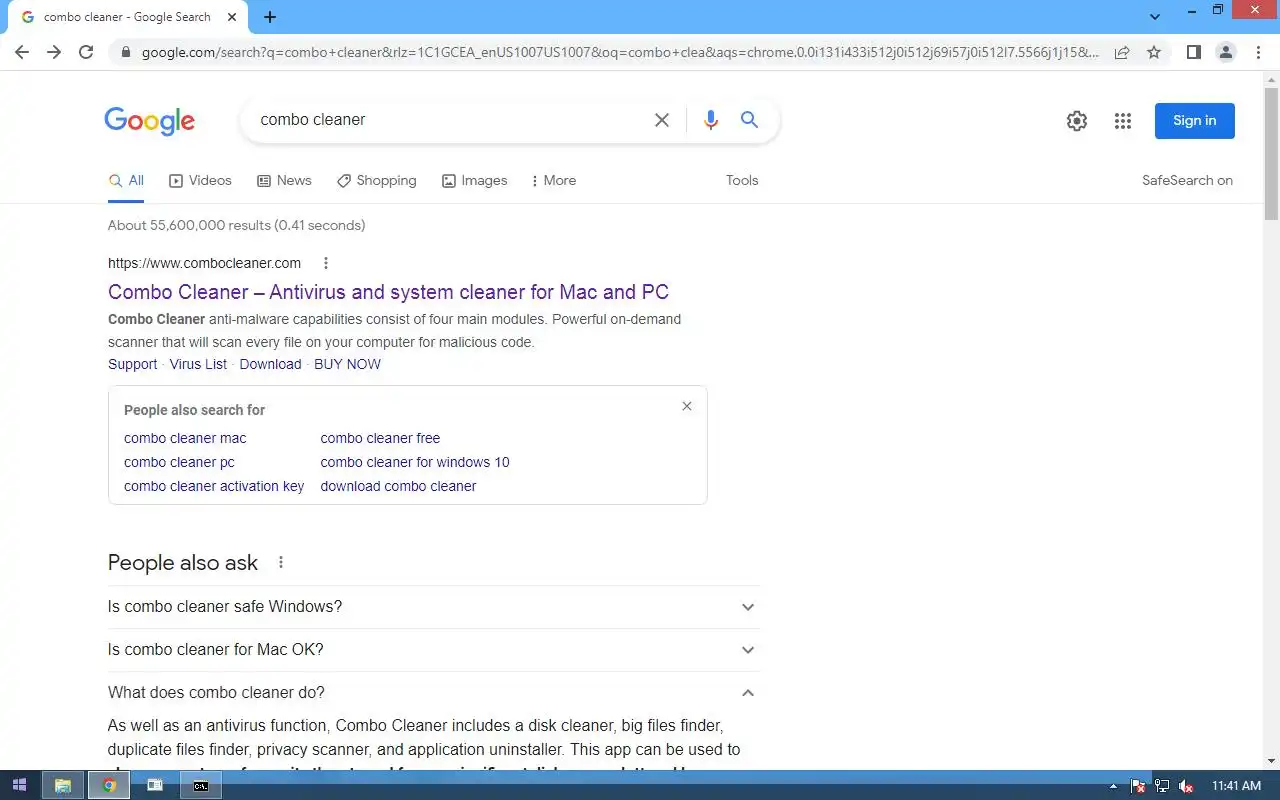Click the lock icon in the address bar
The image size is (1280, 800).
pos(125,52)
